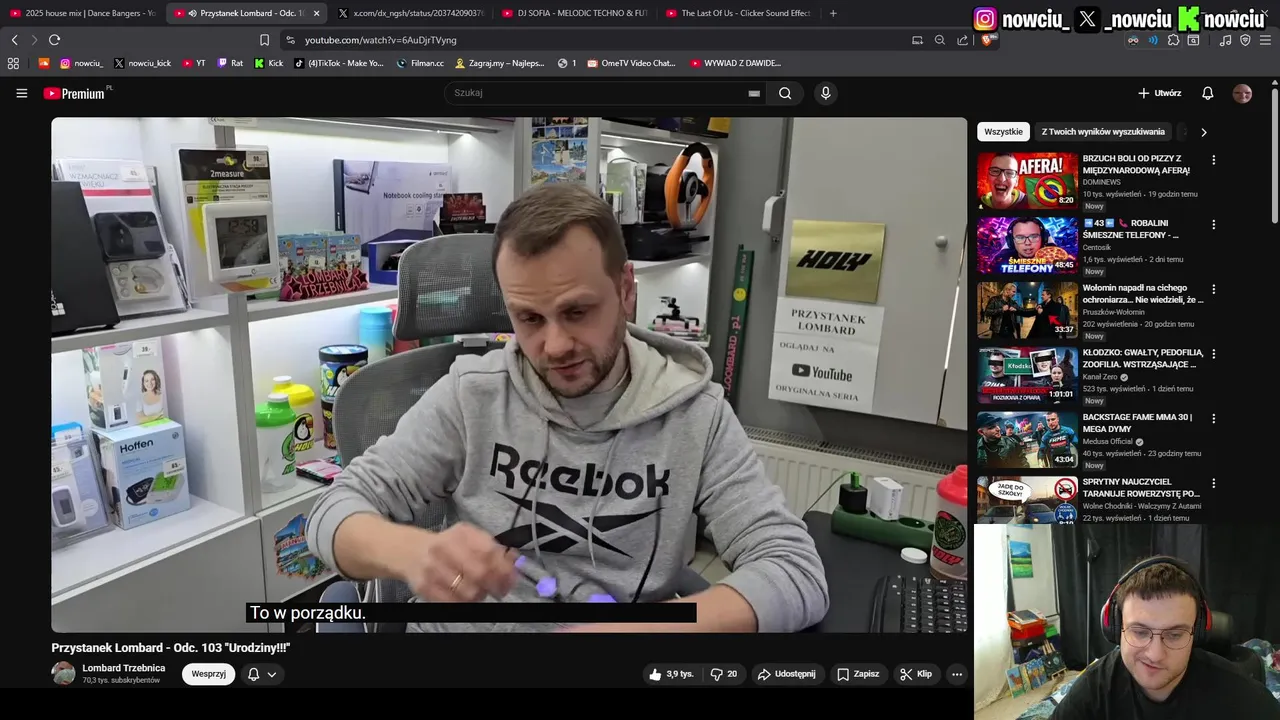Screen dimensions: 1280x720
Task: Open the account avatar menu
Action: click(x=1242, y=93)
